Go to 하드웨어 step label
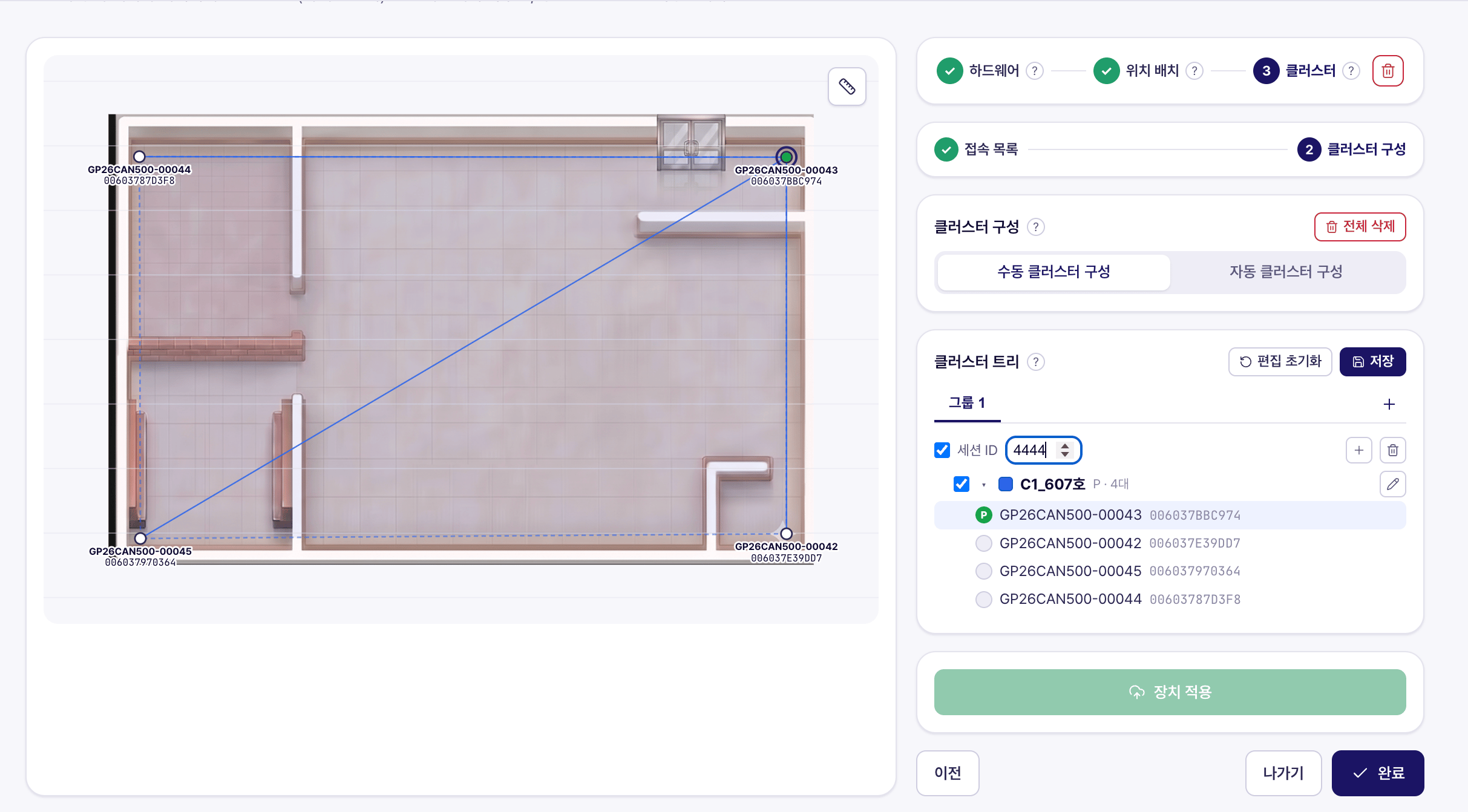 pyautogui.click(x=994, y=71)
